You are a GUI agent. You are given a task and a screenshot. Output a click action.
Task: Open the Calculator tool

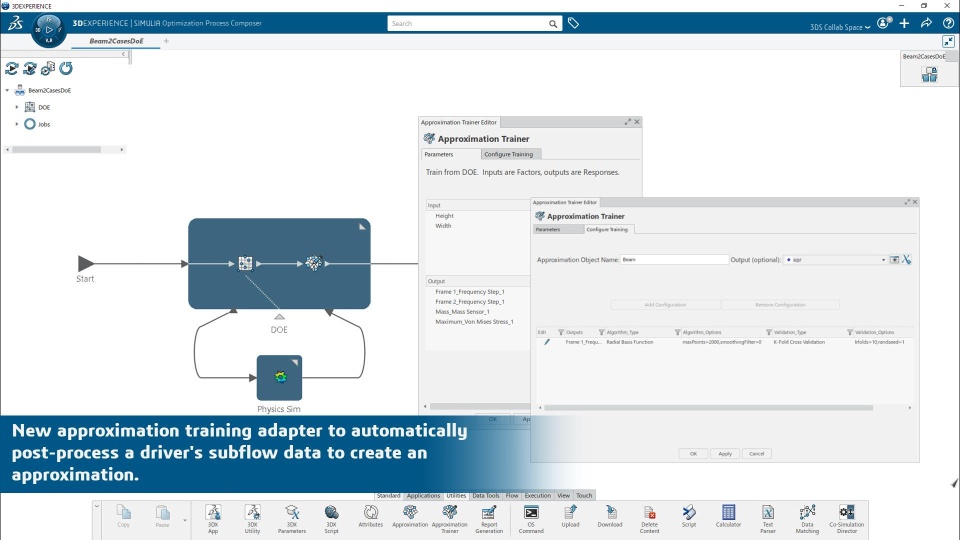728,516
